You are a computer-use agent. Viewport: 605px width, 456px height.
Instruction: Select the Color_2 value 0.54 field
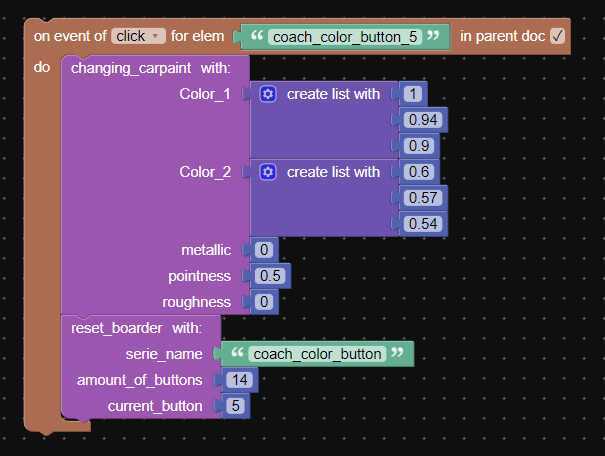(x=423, y=224)
